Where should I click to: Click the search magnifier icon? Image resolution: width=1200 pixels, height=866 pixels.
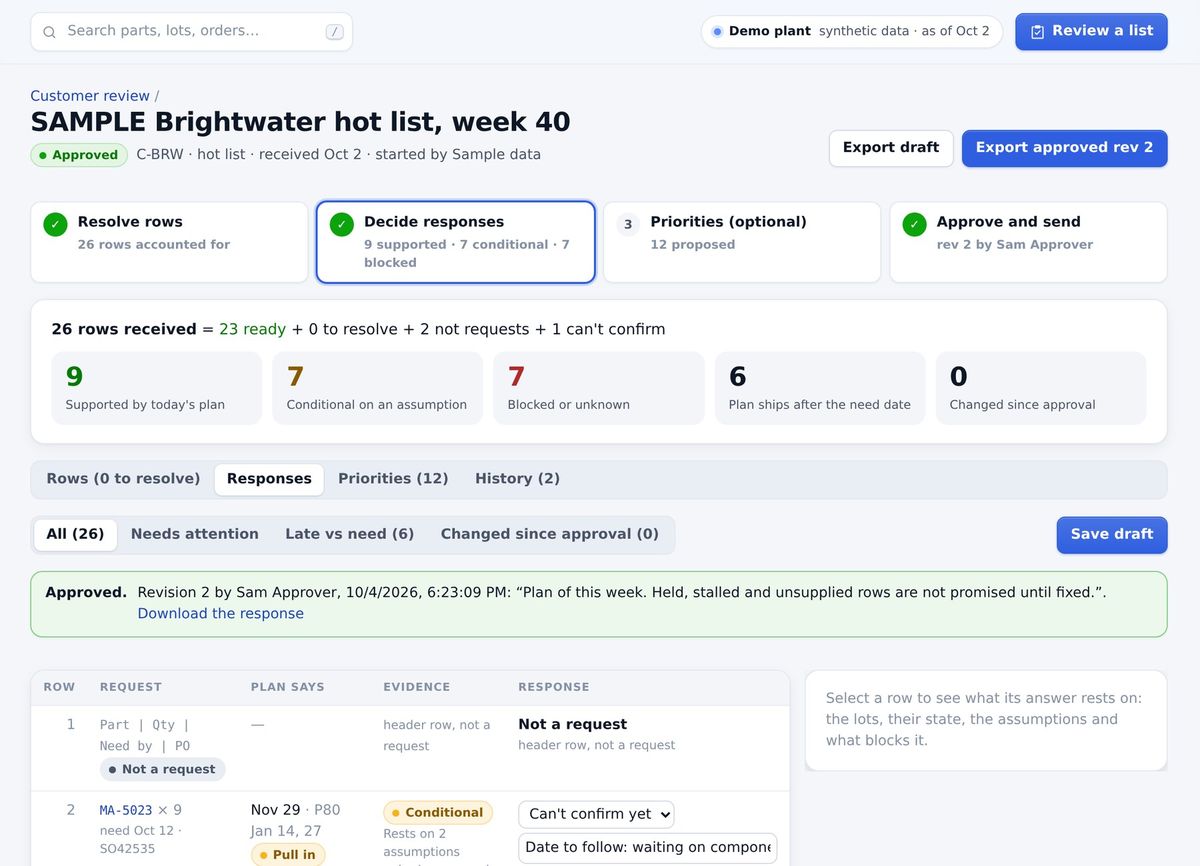(x=49, y=32)
